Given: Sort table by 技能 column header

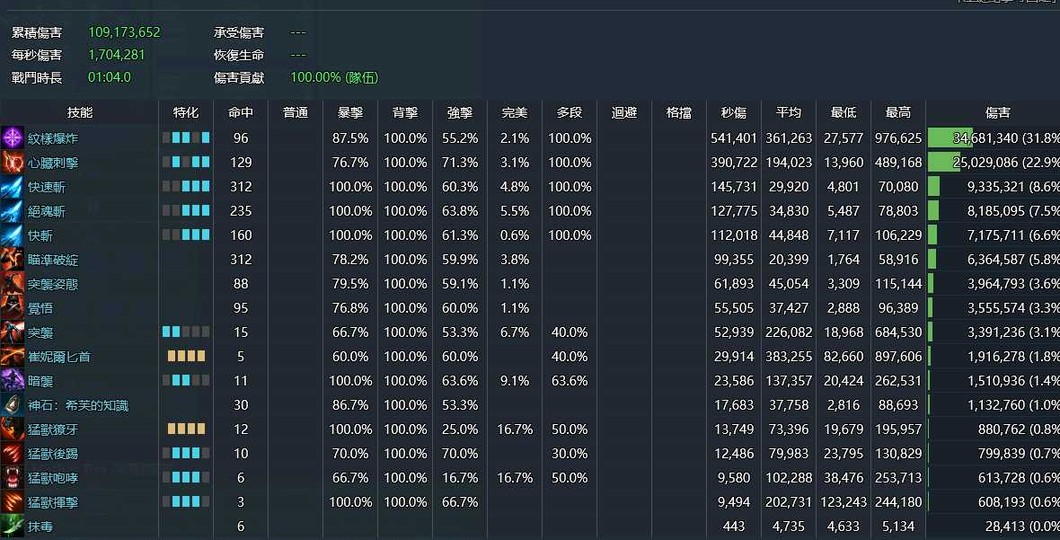Looking at the screenshot, I should tap(80, 113).
